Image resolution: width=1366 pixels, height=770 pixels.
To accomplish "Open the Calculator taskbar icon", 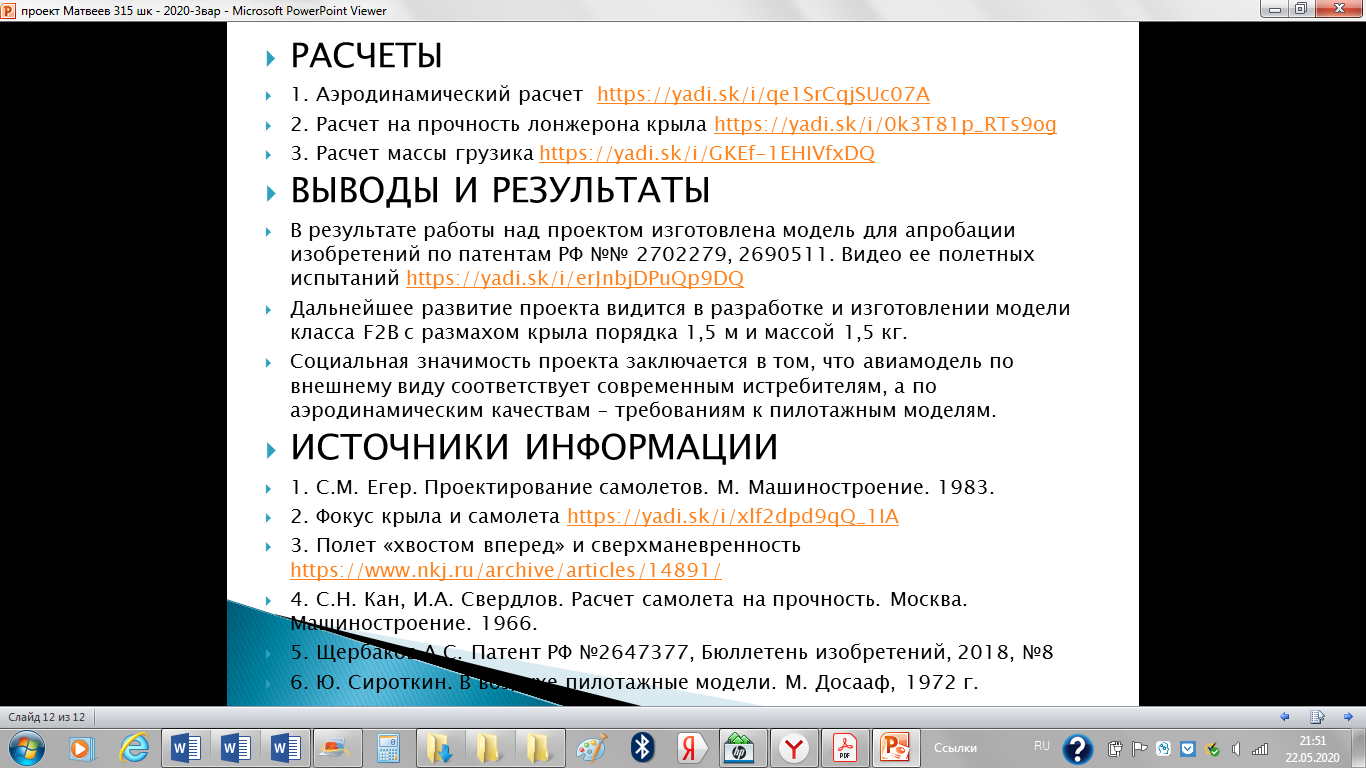I will [388, 748].
